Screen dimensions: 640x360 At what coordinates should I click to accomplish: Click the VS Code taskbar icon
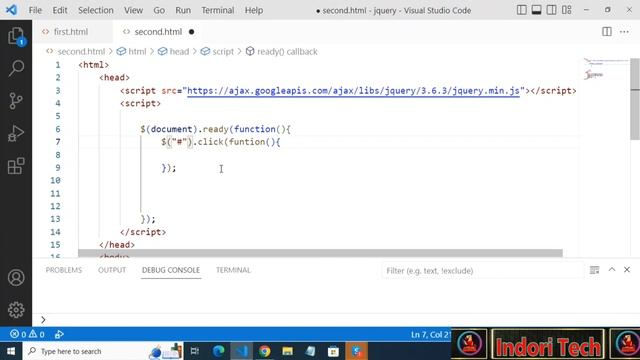(x=241, y=351)
